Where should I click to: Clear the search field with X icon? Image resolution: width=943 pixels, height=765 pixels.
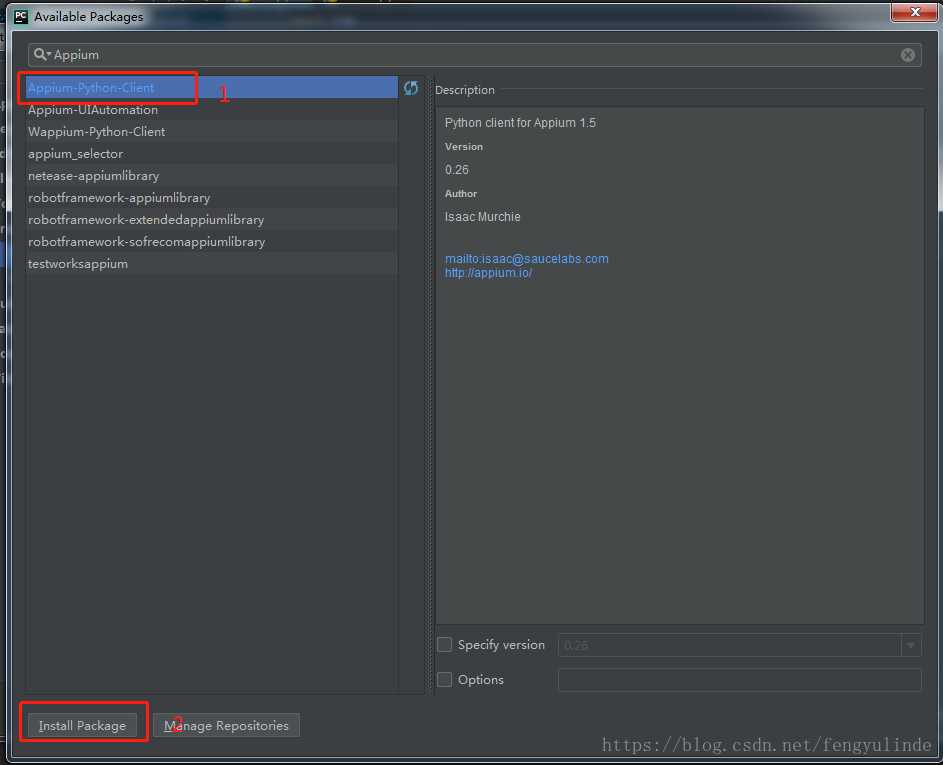(x=908, y=55)
